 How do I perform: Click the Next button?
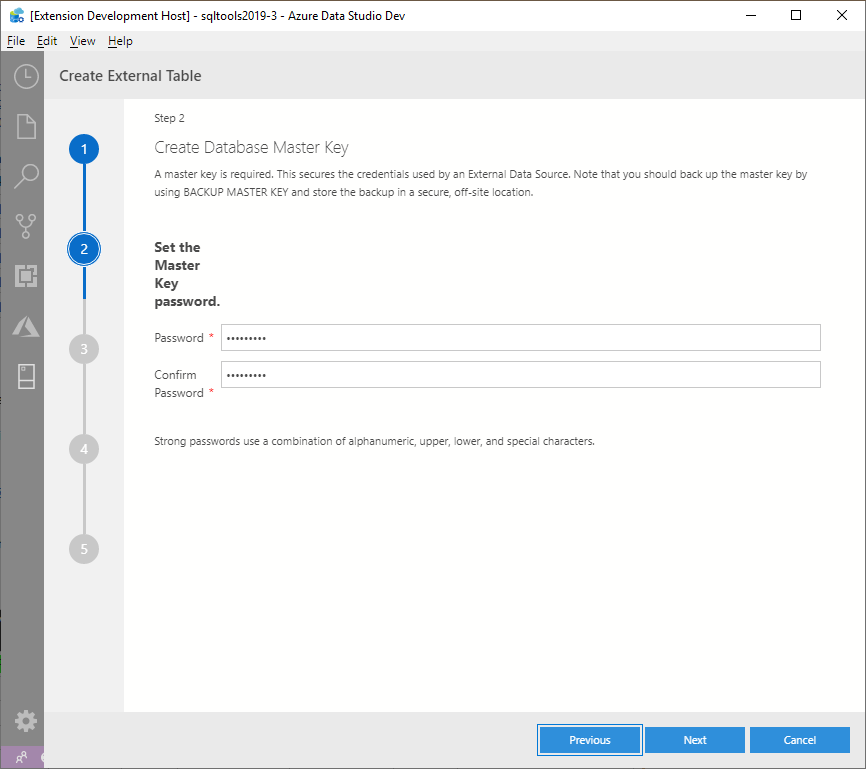[x=695, y=740]
